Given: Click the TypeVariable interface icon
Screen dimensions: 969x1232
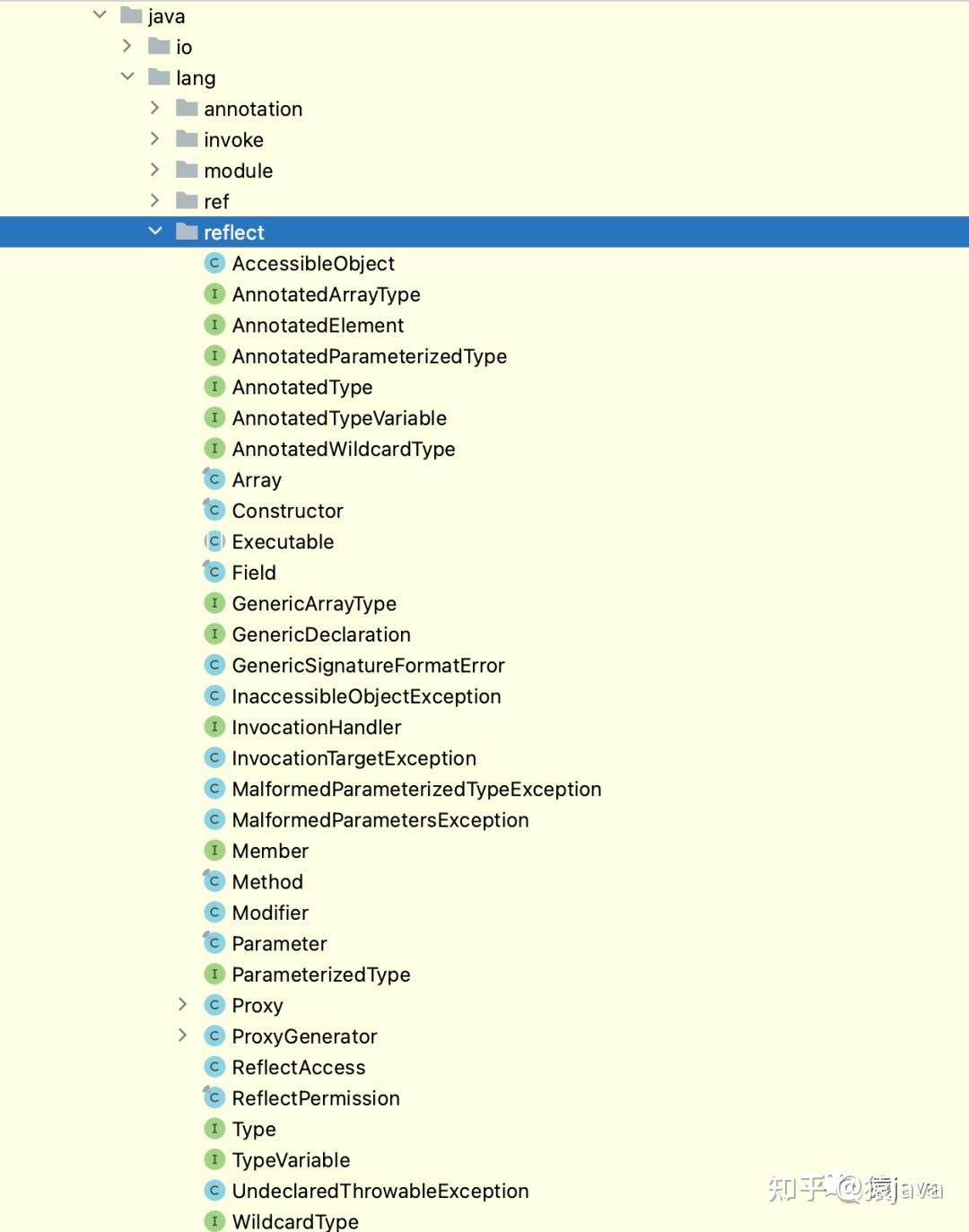Looking at the screenshot, I should click(x=214, y=1159).
